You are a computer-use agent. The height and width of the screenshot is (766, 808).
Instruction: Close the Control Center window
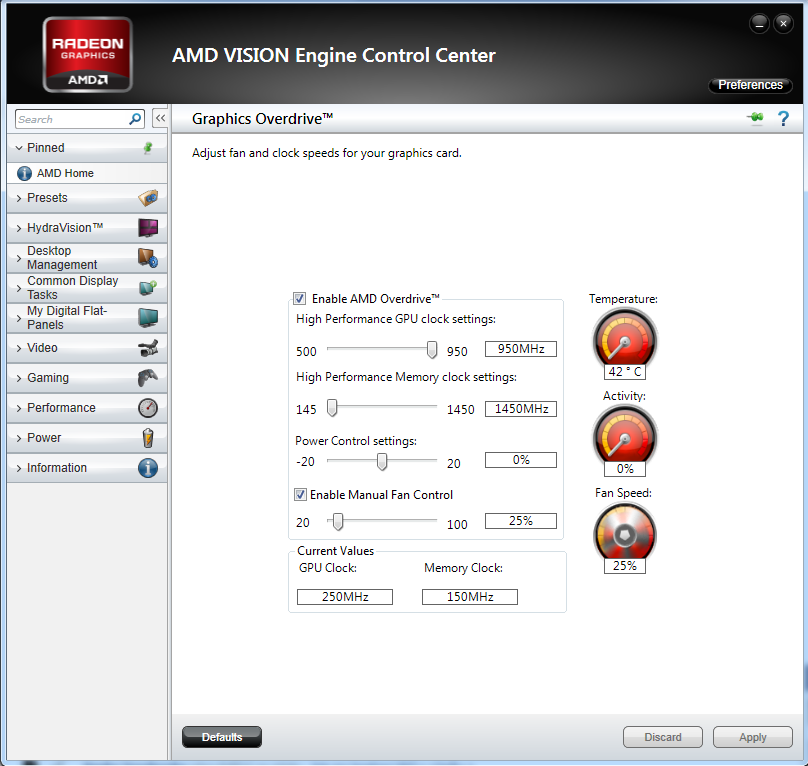[783, 24]
